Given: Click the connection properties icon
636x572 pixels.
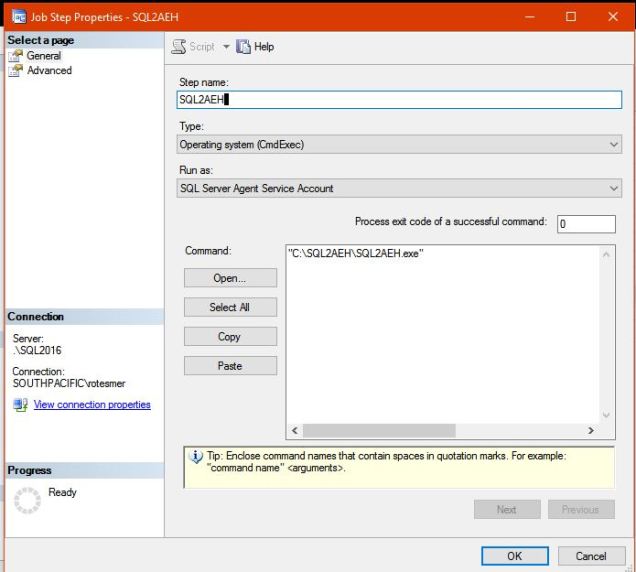Looking at the screenshot, I should pyautogui.click(x=20, y=404).
